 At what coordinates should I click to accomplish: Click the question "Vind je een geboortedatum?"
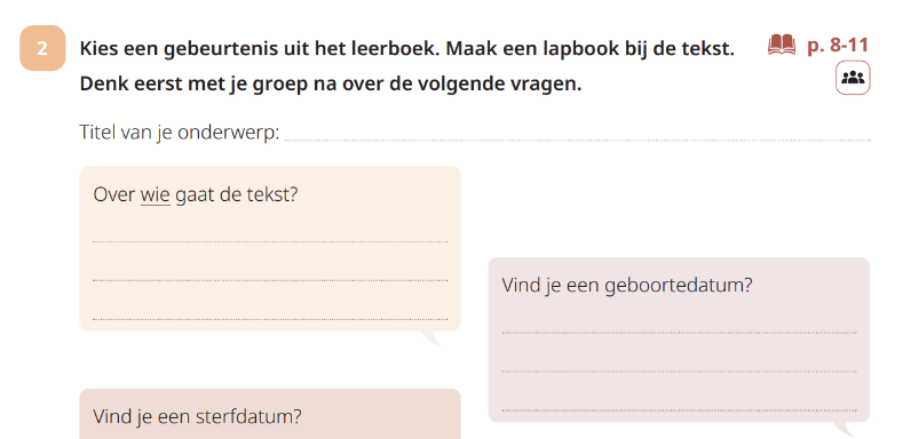click(x=627, y=285)
